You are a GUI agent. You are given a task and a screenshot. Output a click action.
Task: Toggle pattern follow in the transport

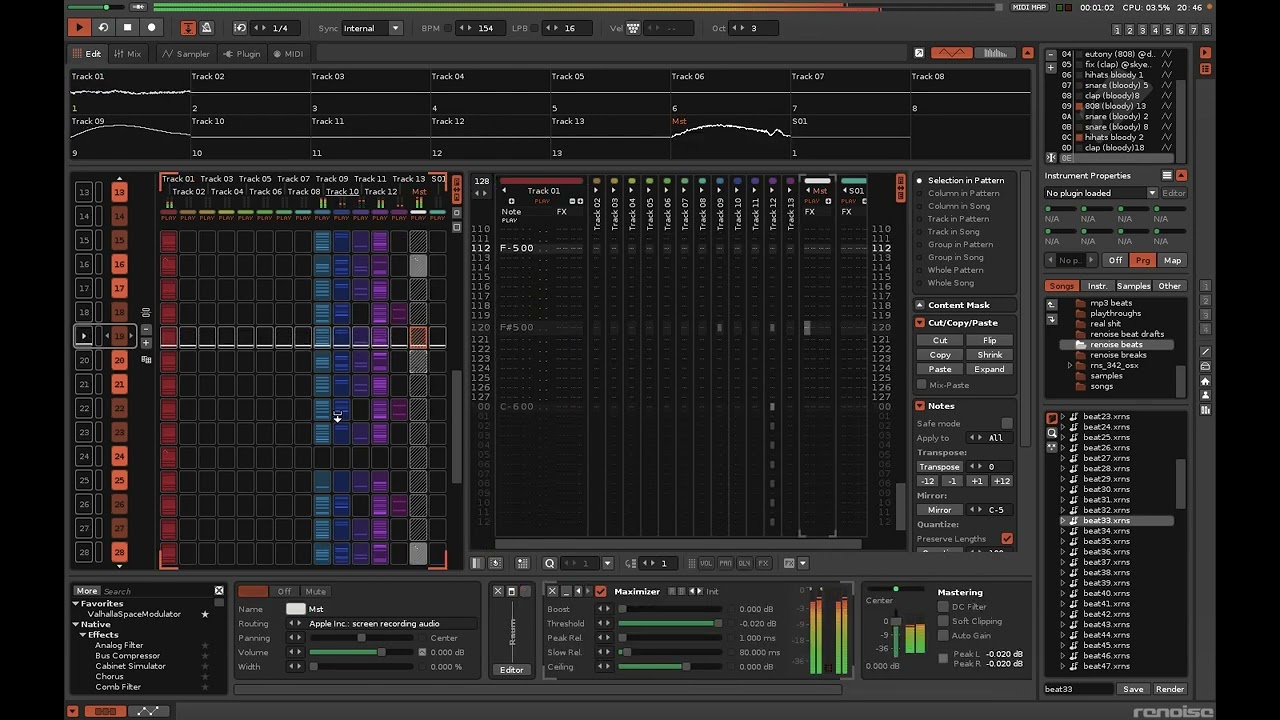pyautogui.click(x=188, y=28)
